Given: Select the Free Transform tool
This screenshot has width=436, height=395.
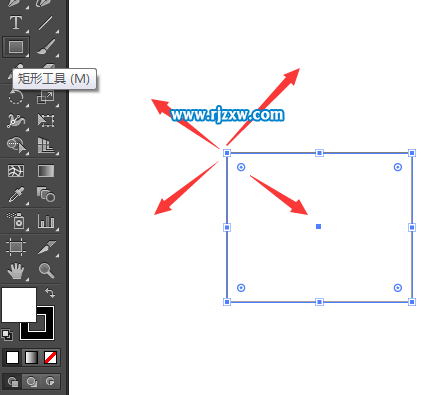Looking at the screenshot, I should click(x=46, y=121).
